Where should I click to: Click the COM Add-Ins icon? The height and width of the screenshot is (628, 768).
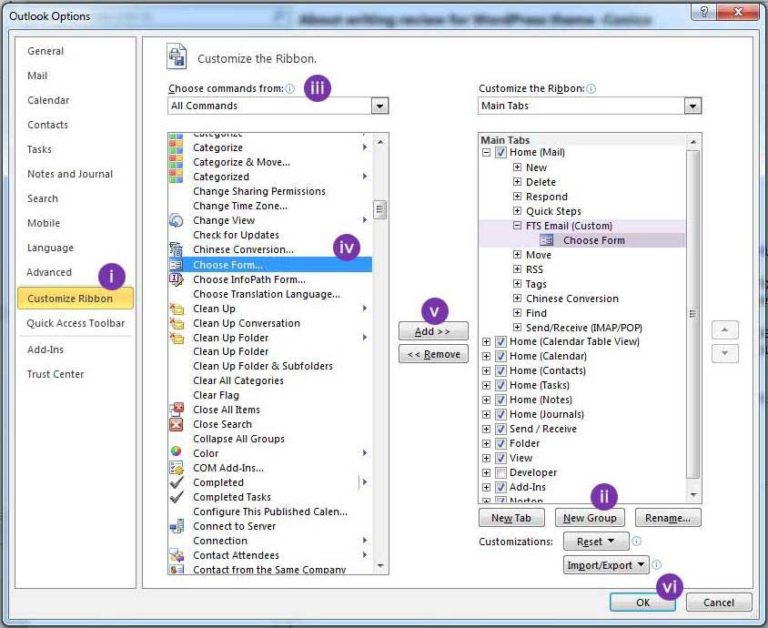[176, 468]
